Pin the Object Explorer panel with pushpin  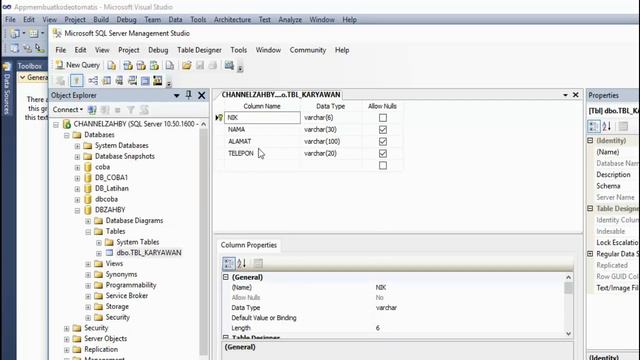pyautogui.click(x=189, y=95)
